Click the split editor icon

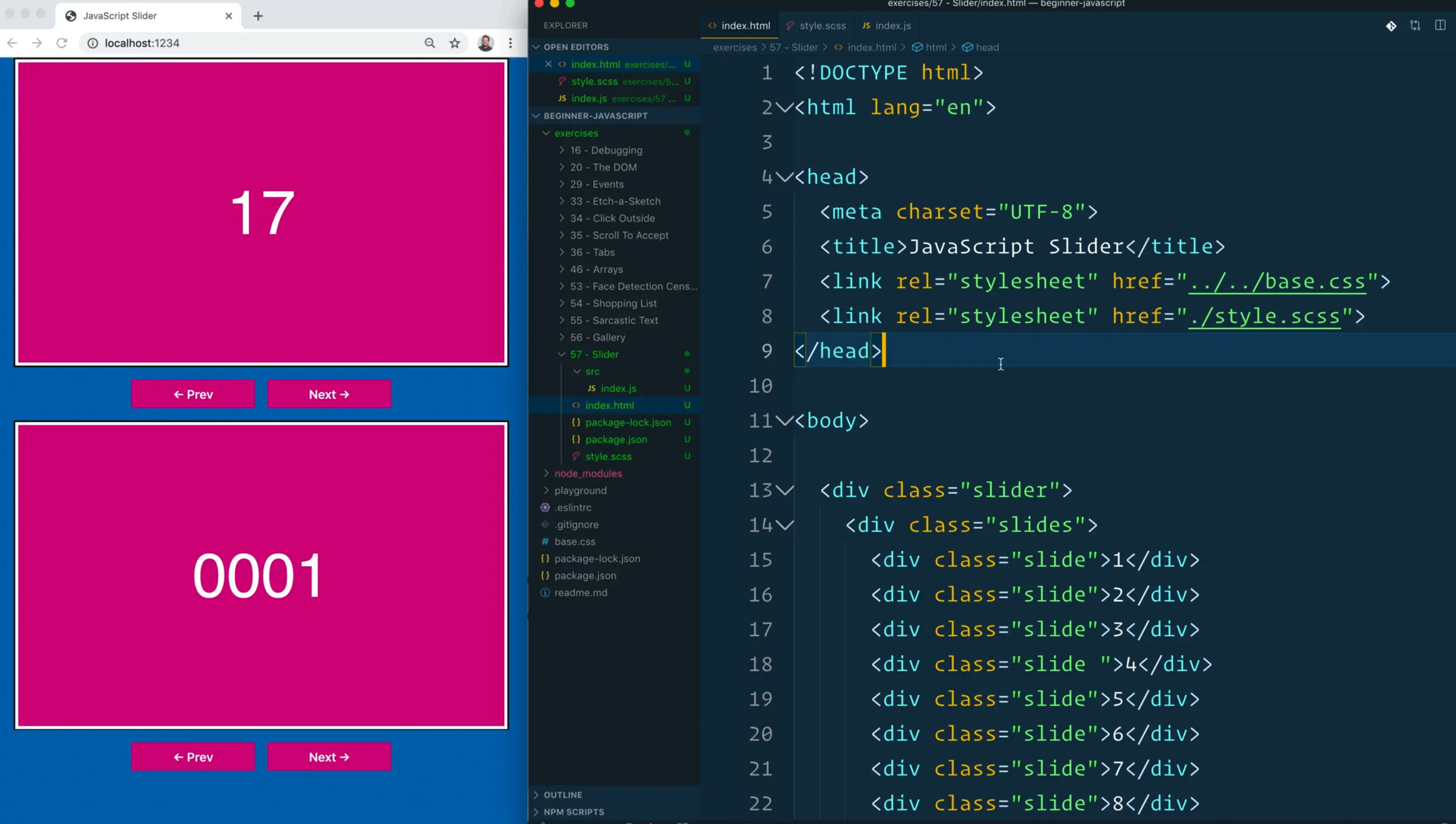[1439, 25]
